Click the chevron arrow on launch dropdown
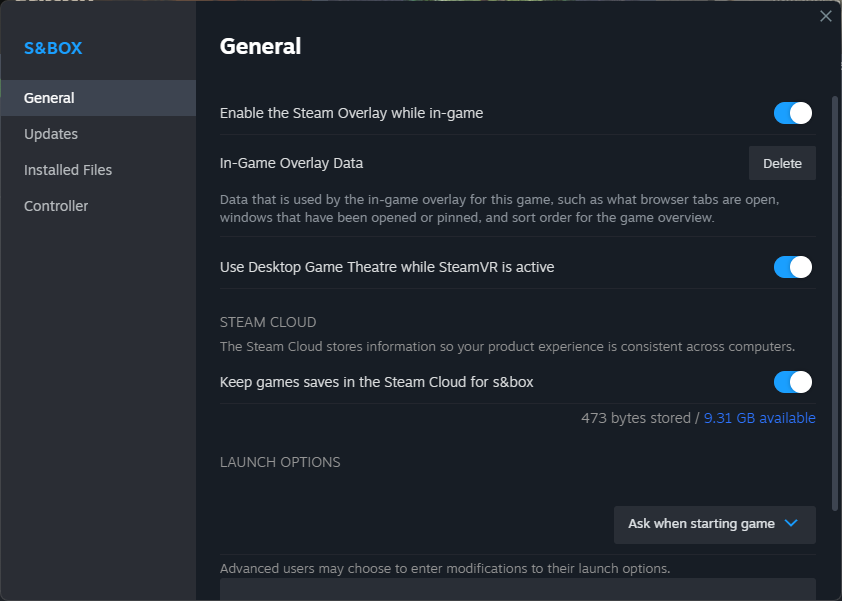The height and width of the screenshot is (601, 842). [x=791, y=523]
